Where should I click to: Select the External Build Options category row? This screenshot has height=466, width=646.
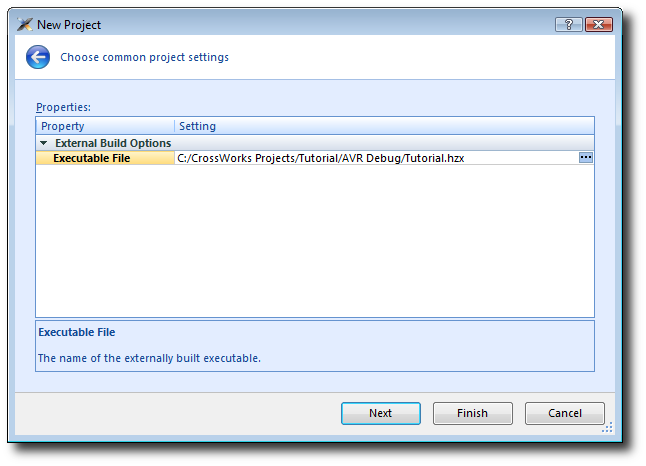click(x=112, y=143)
